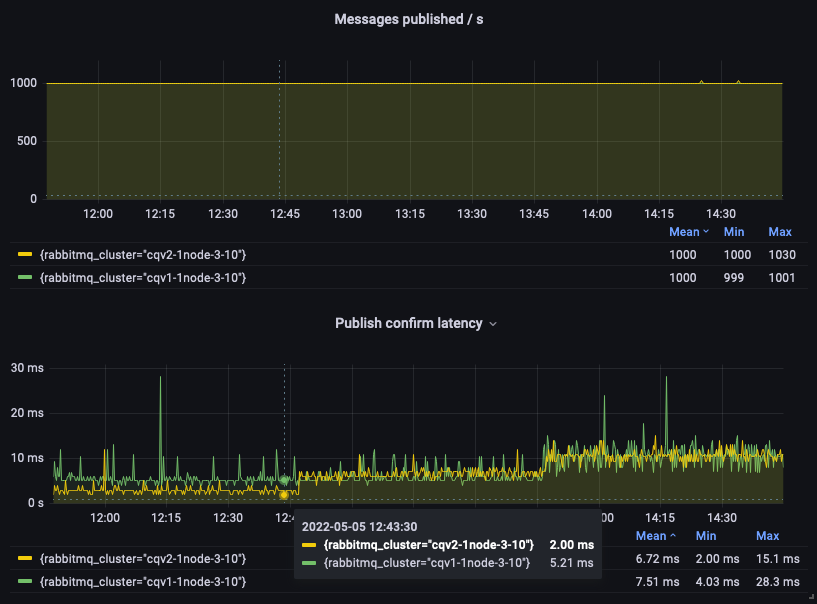Toggle cqv2-1node-3-10 series in Messages published legend
The height and width of the screenshot is (604, 817).
(x=142, y=255)
